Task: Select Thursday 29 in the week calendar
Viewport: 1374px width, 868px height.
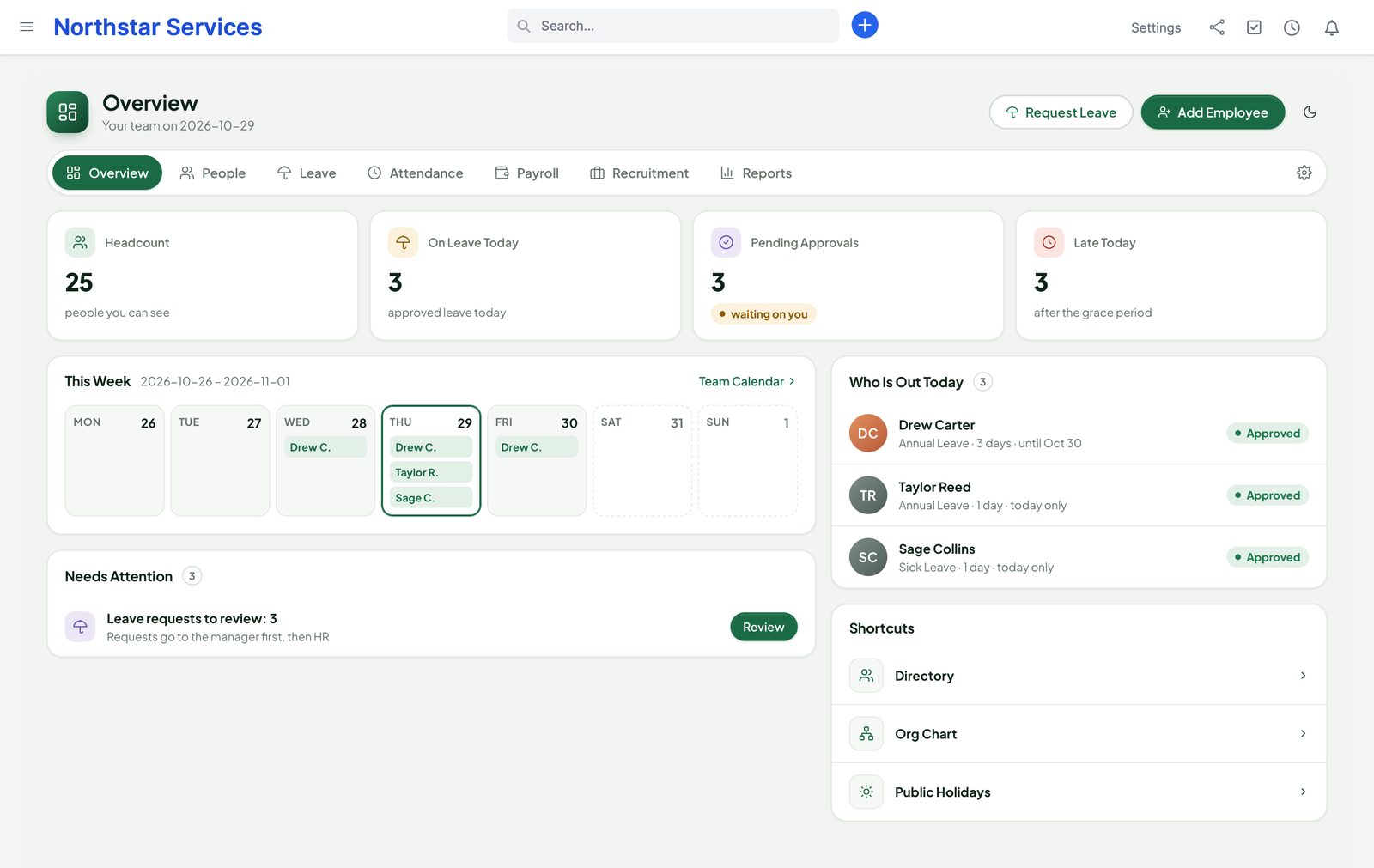Action: [431, 461]
